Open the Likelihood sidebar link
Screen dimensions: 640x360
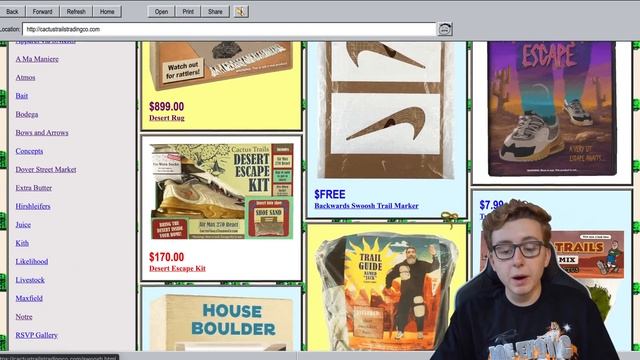click(32, 261)
